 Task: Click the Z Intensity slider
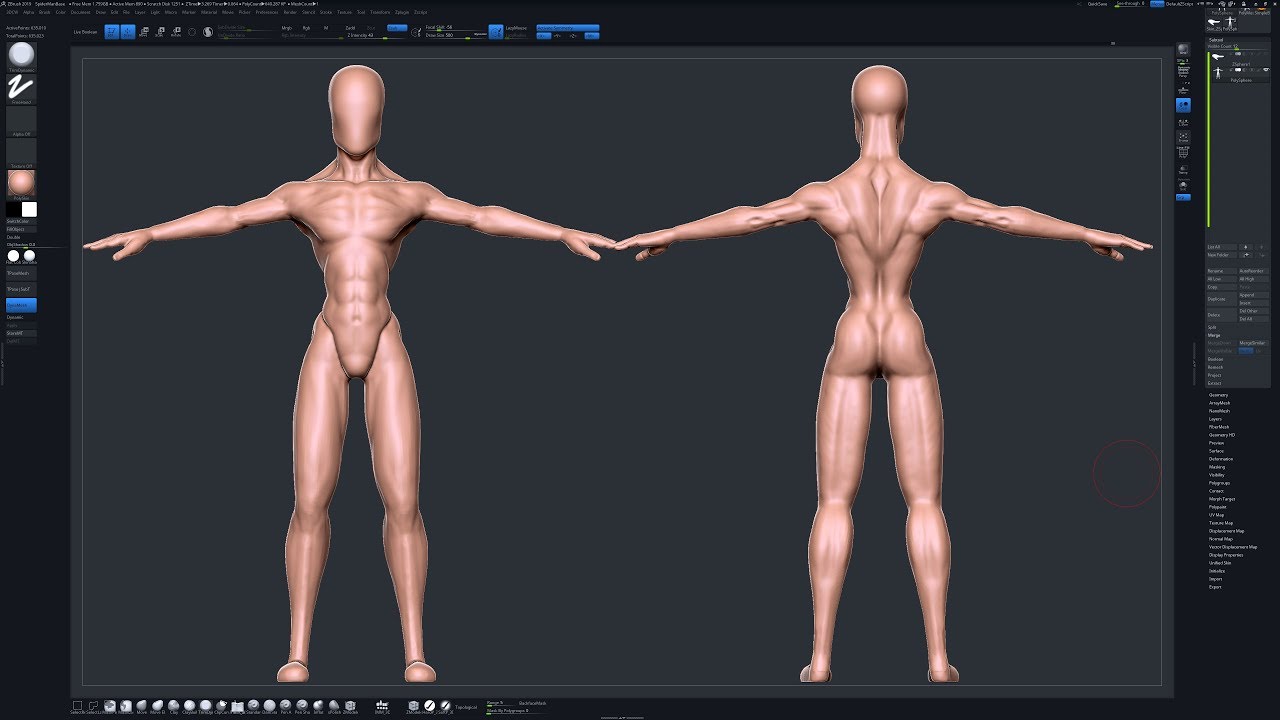[x=377, y=35]
